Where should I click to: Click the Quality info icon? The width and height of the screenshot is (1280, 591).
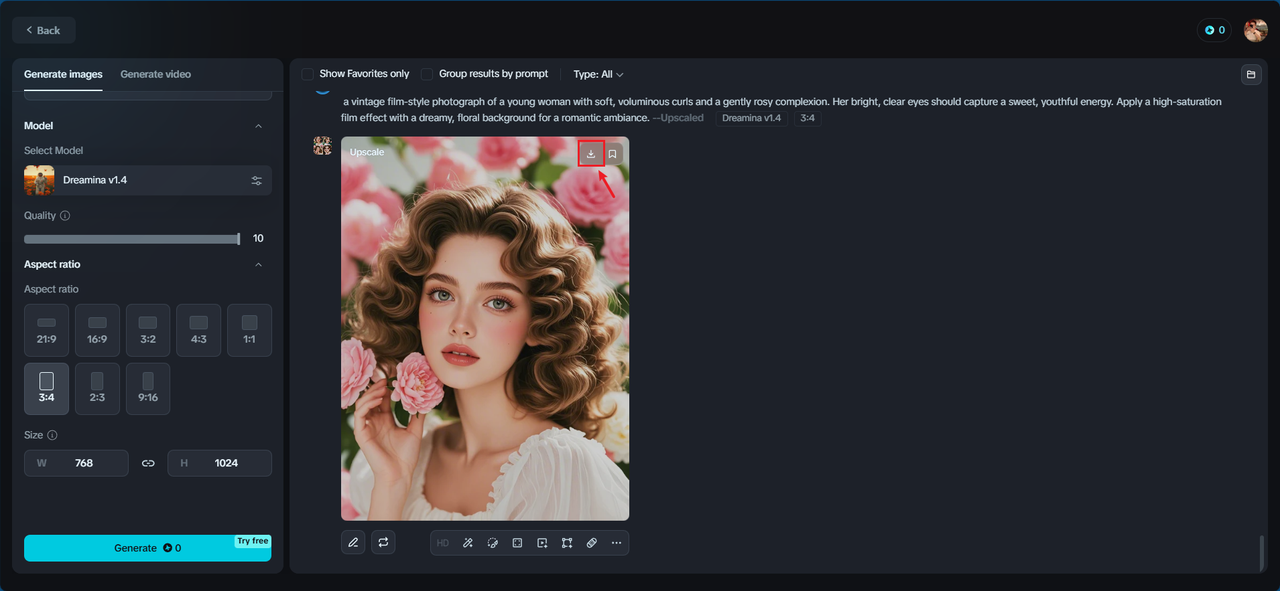(65, 216)
